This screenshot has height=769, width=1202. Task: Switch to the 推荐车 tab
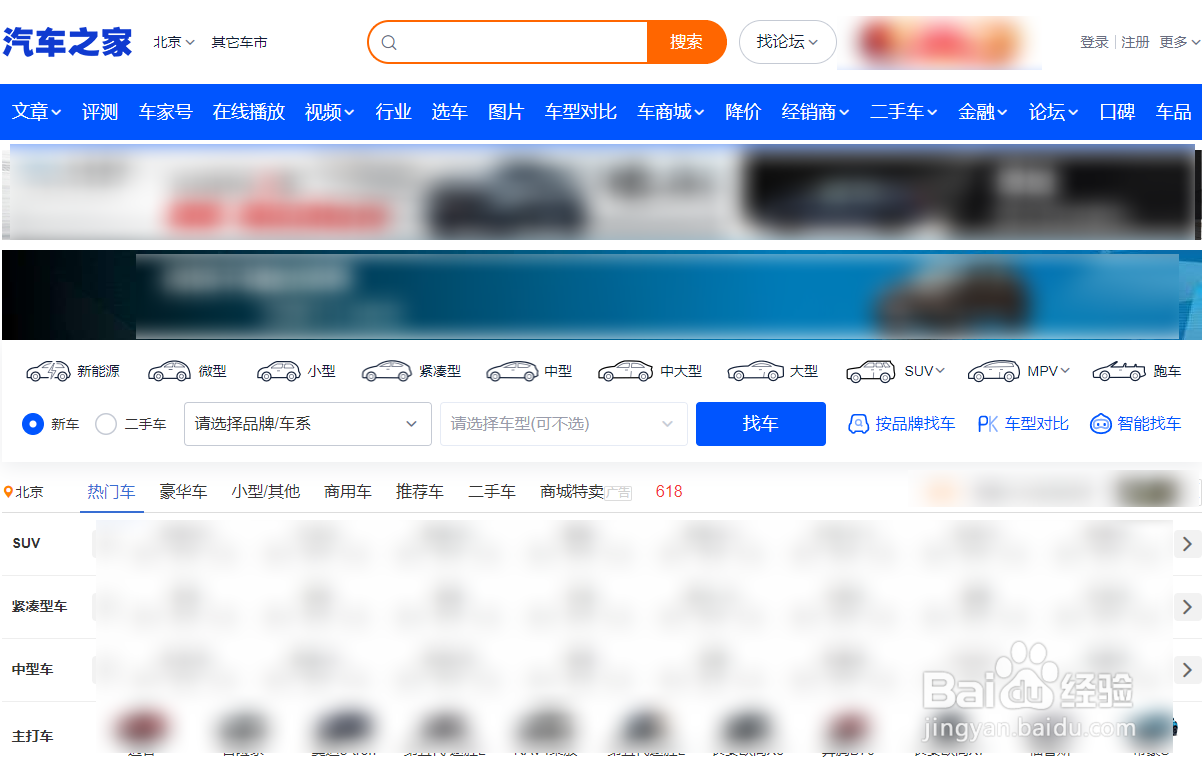(420, 492)
